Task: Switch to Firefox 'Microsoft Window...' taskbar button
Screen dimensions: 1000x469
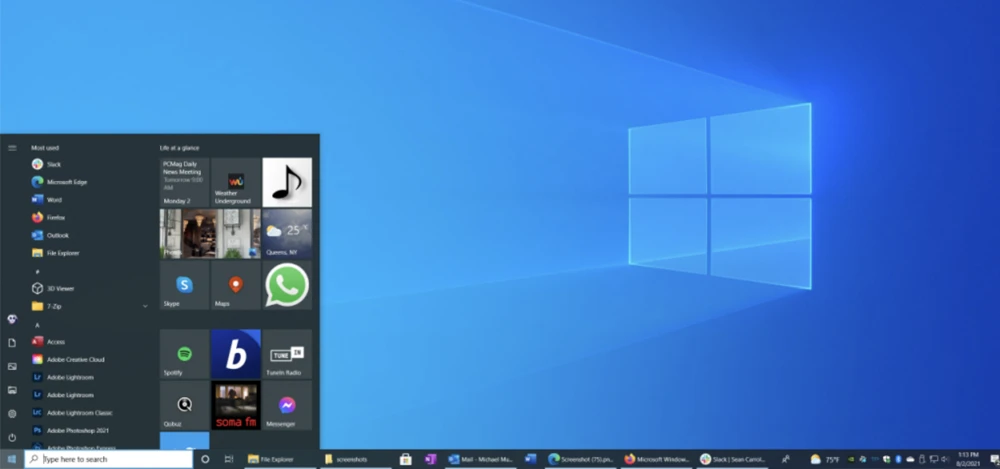Action: [x=657, y=459]
